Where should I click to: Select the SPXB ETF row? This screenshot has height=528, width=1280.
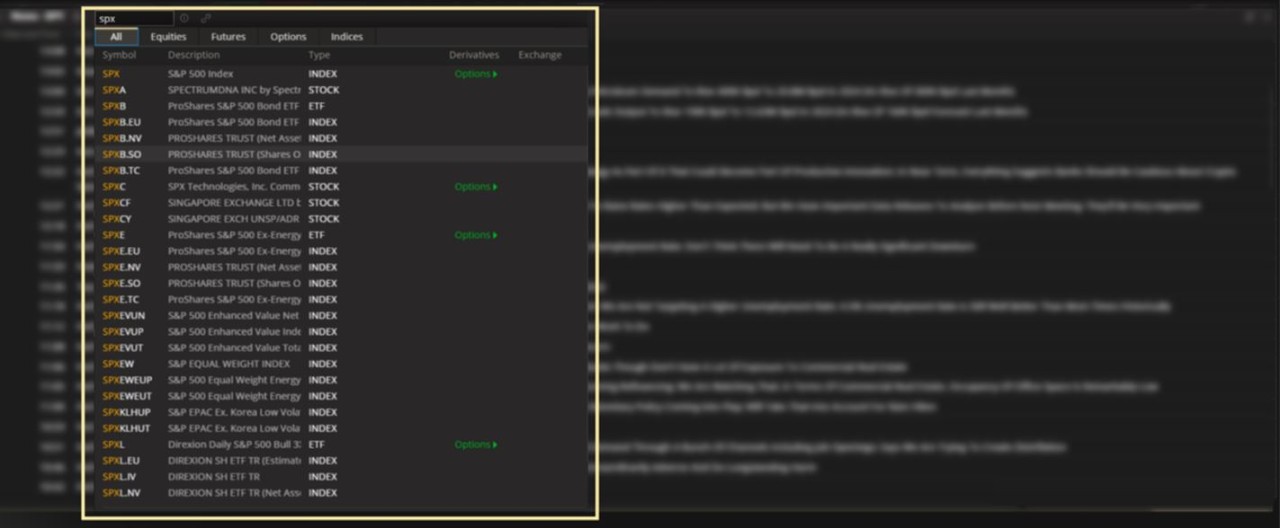(x=341, y=106)
